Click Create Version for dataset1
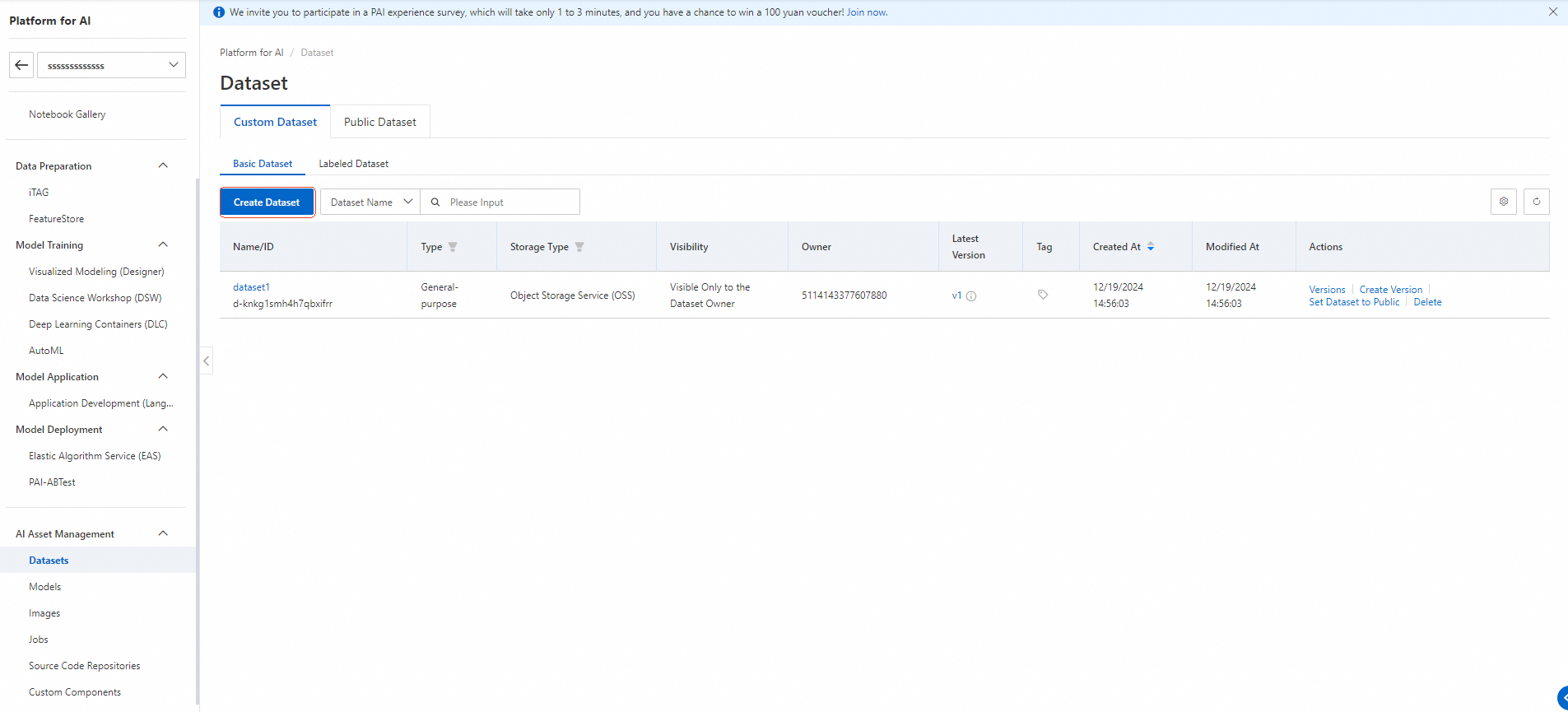 1391,290
